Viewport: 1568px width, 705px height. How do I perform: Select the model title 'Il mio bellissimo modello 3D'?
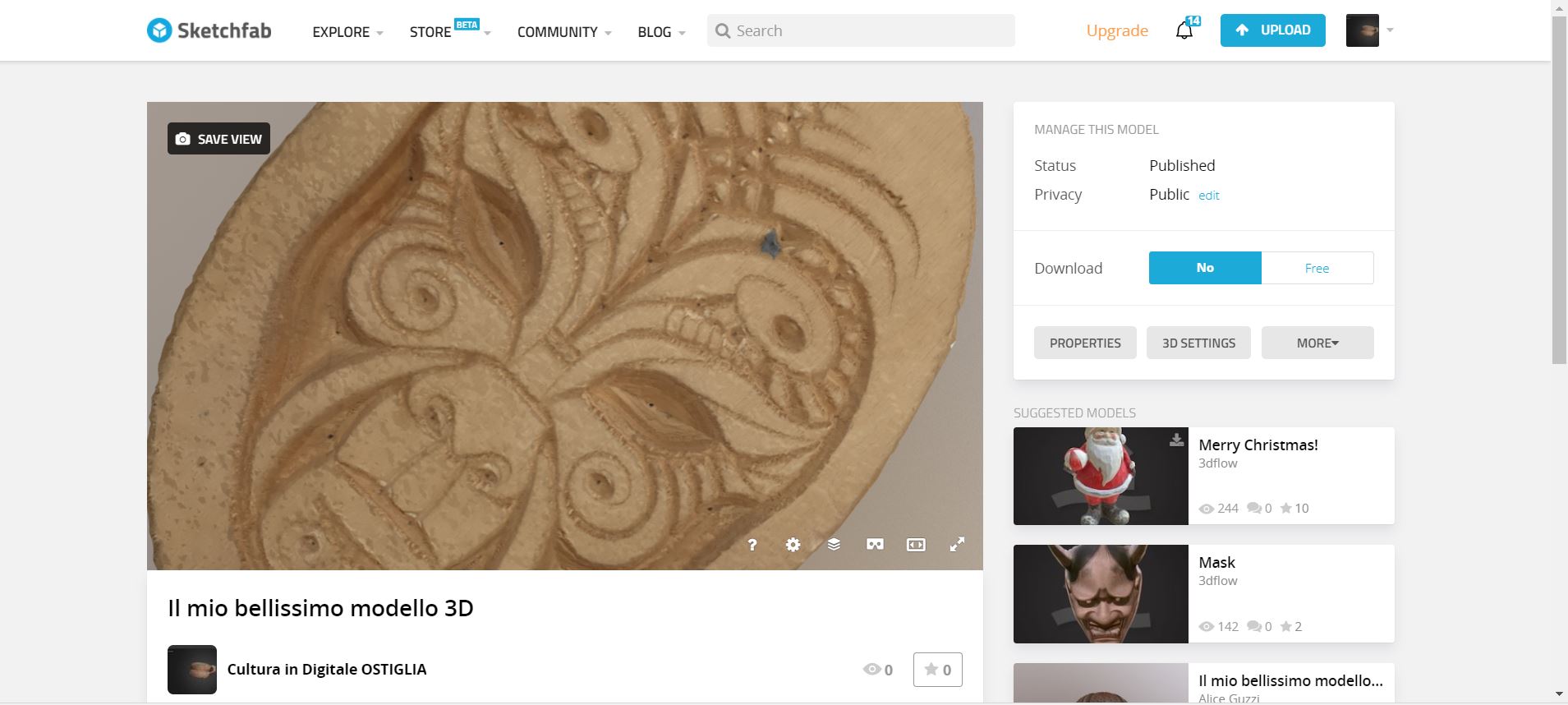pyautogui.click(x=320, y=608)
